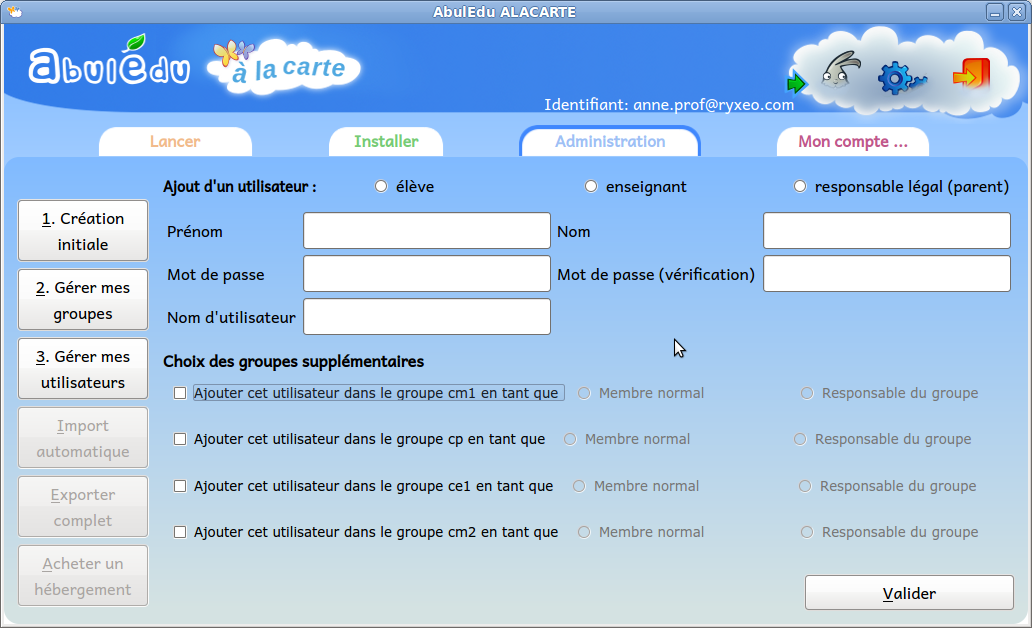Viewport: 1032px width, 628px height.
Task: Click the "Ajout d'un utilisateur :" heading
Action: [x=240, y=187]
